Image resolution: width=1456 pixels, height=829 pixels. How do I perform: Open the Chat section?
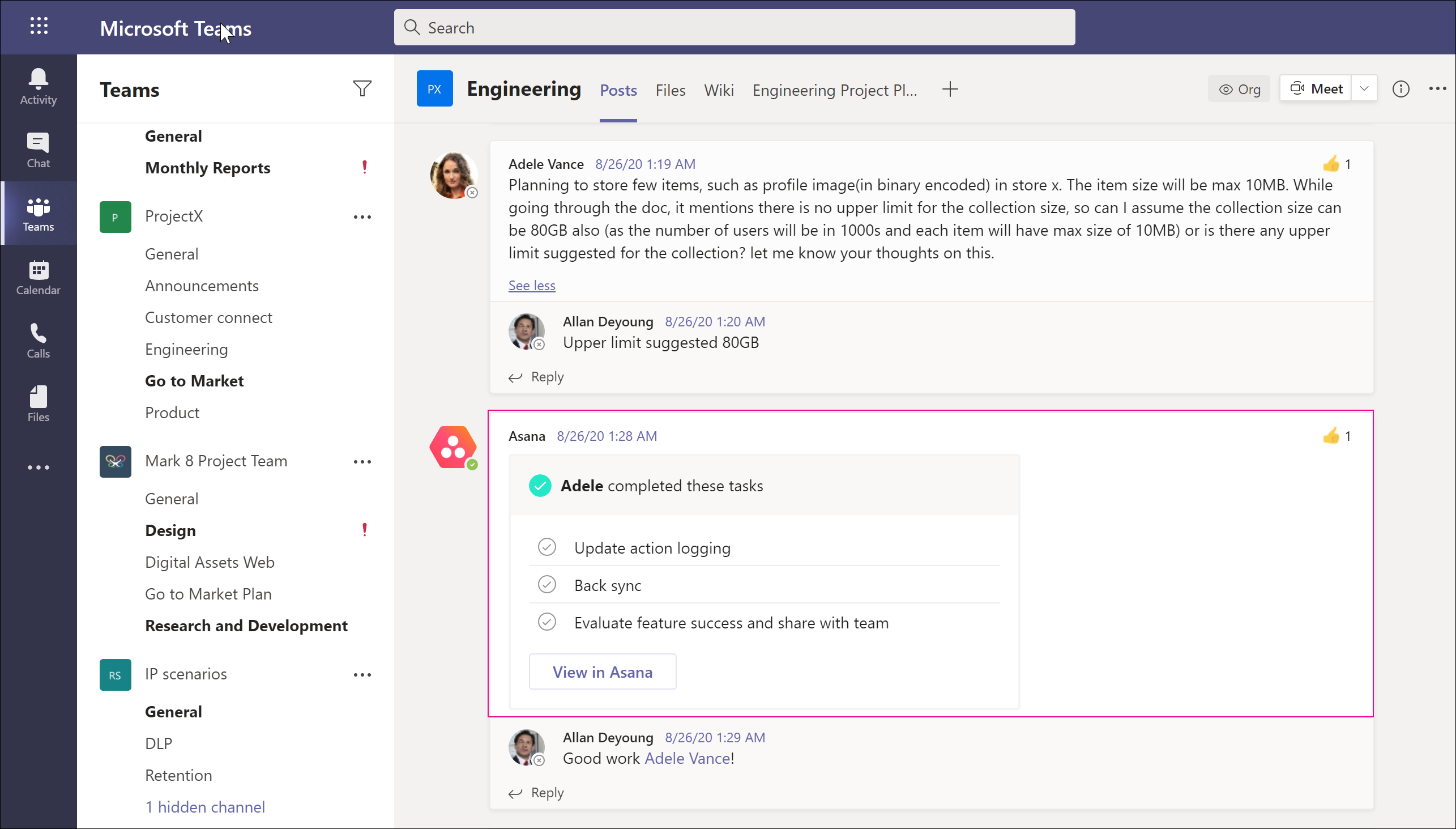pyautogui.click(x=38, y=149)
